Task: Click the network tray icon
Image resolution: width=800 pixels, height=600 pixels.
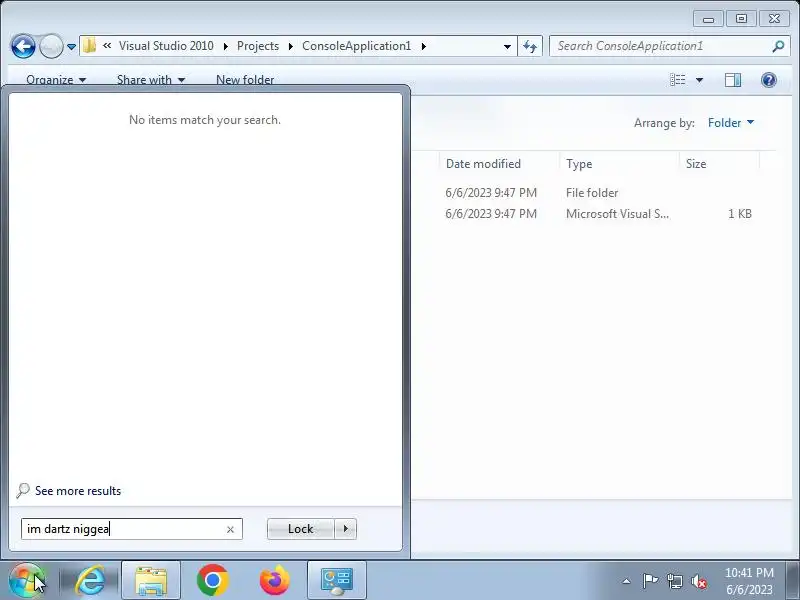Action: [674, 581]
